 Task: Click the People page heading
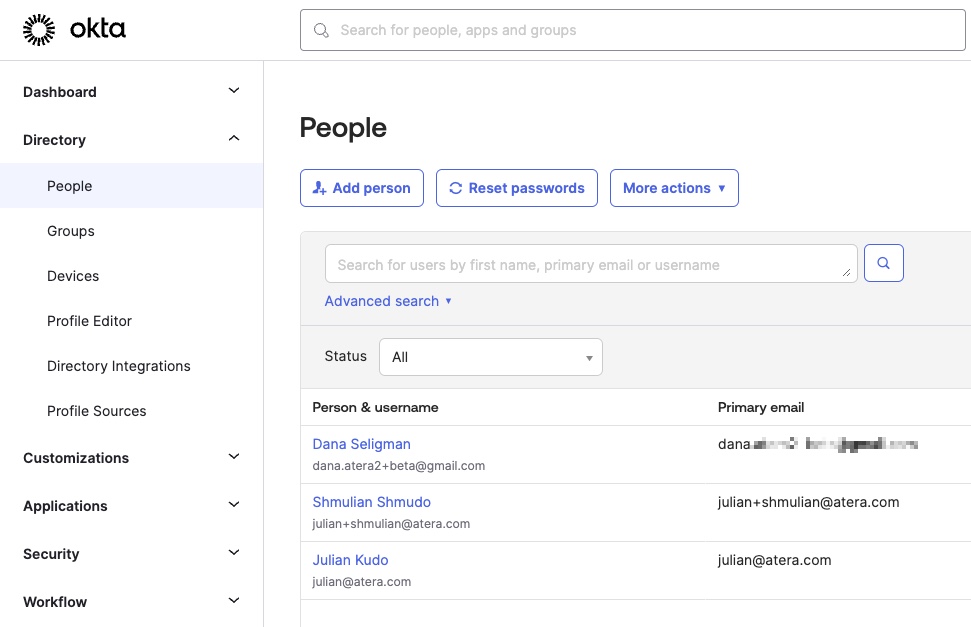pos(343,128)
